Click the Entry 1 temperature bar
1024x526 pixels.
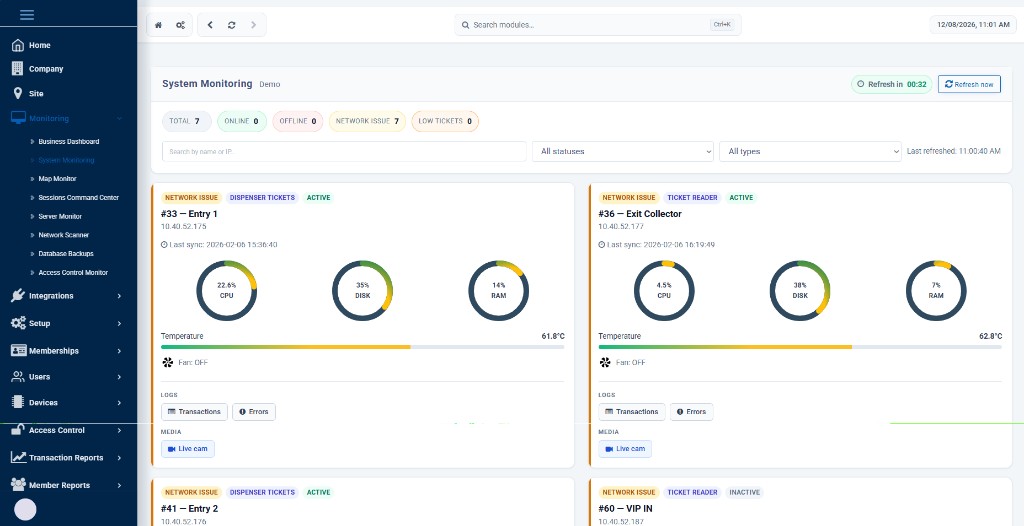362,347
